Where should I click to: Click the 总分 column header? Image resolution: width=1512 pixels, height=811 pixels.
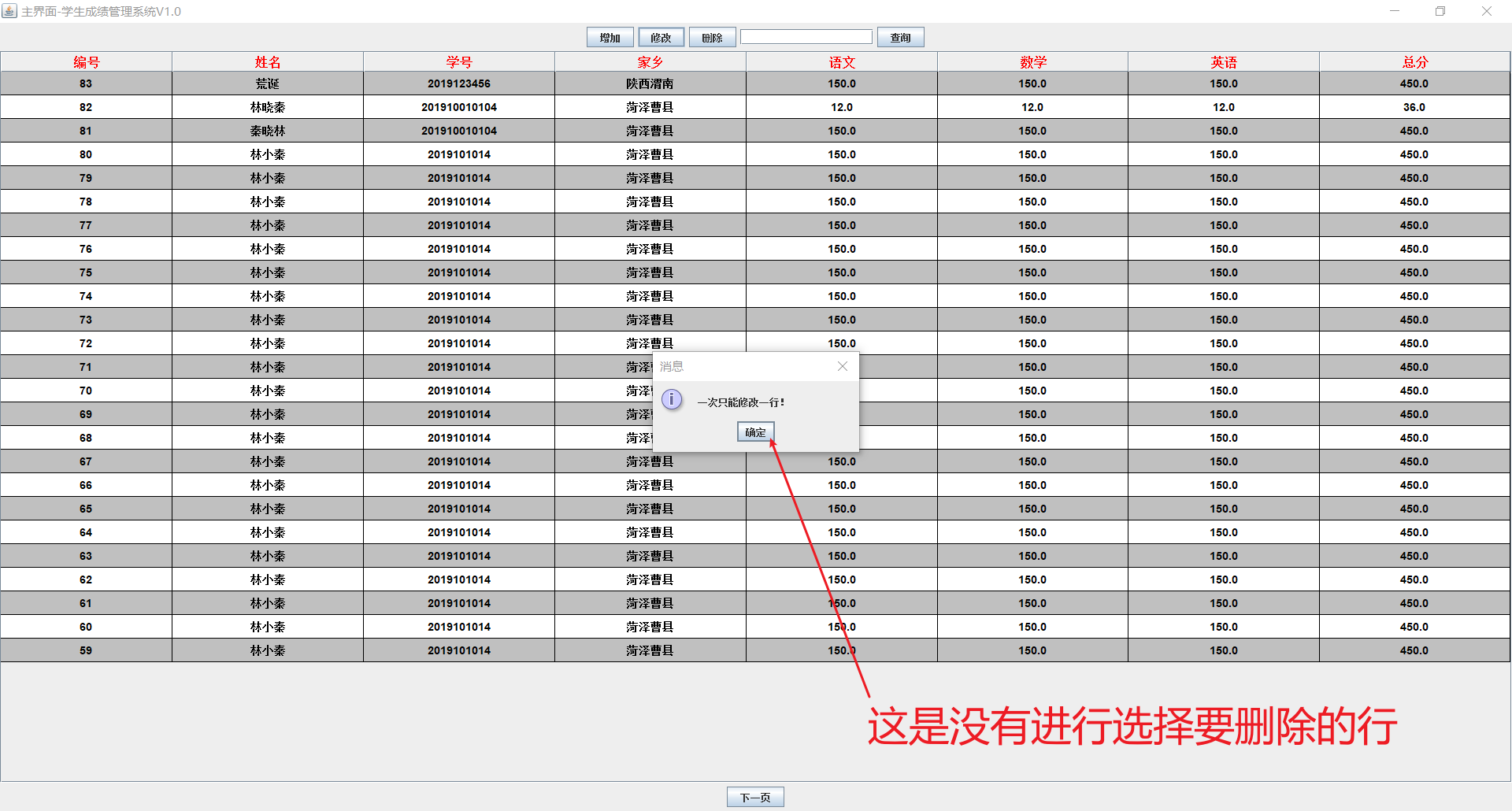pyautogui.click(x=1415, y=62)
